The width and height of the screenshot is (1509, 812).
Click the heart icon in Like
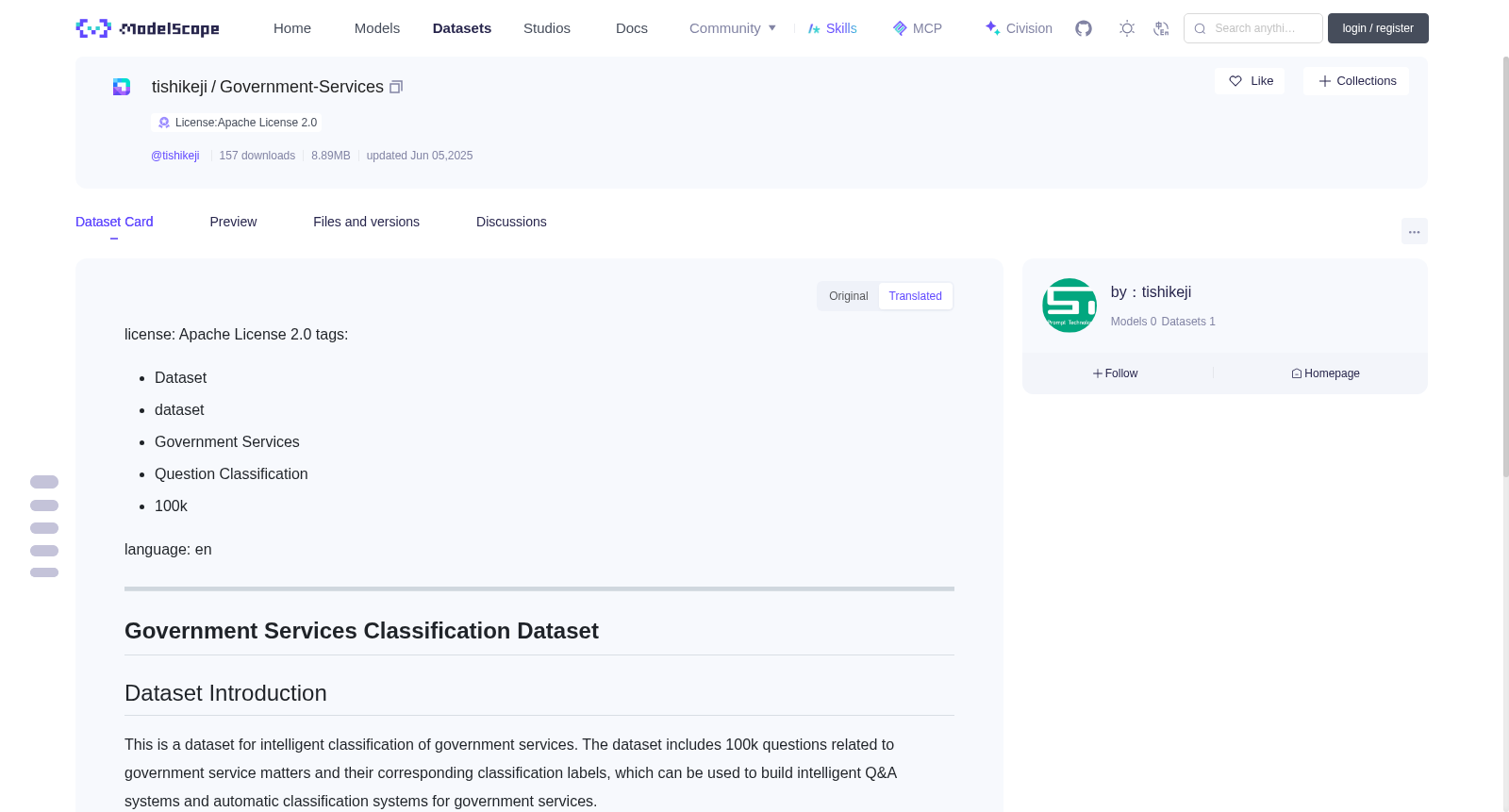point(1235,81)
